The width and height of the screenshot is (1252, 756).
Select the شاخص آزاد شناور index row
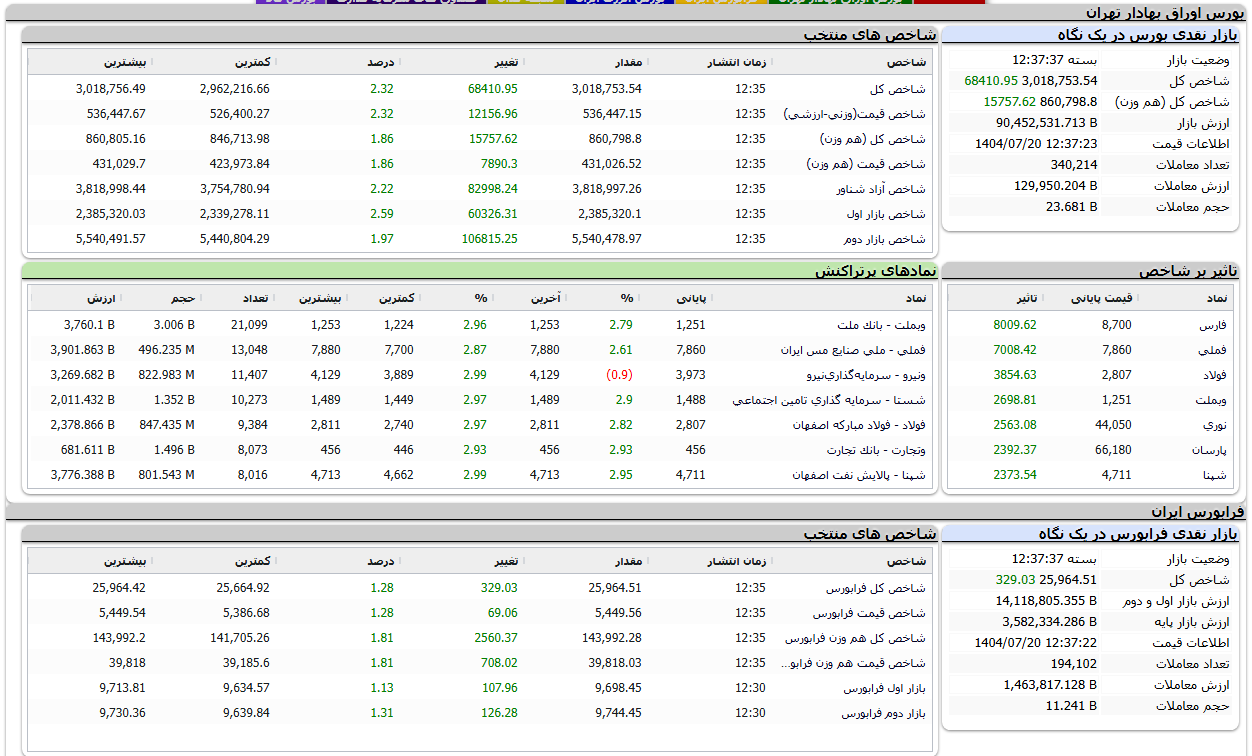point(881,189)
